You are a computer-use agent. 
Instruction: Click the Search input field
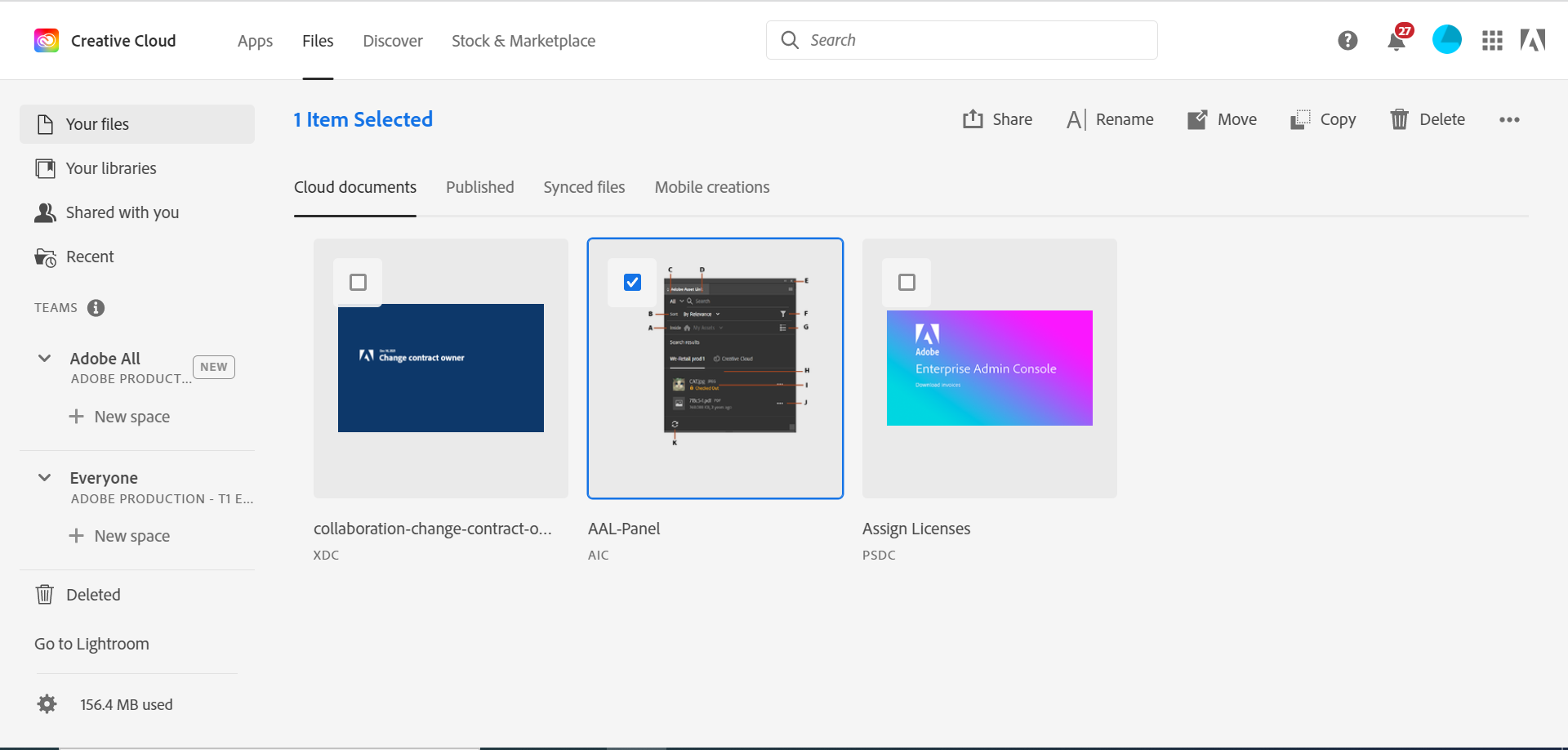click(x=962, y=40)
